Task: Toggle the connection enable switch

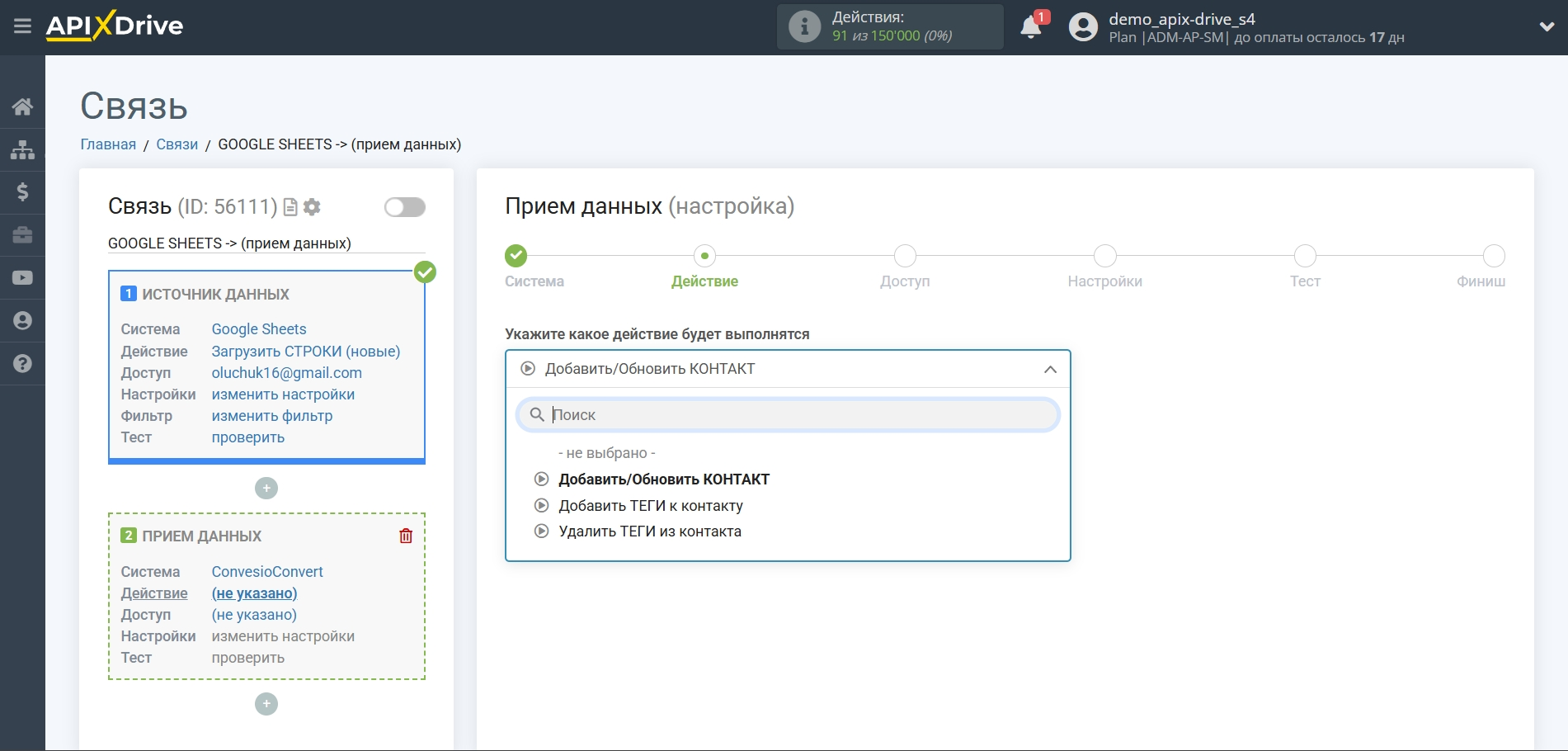Action: 404,207
